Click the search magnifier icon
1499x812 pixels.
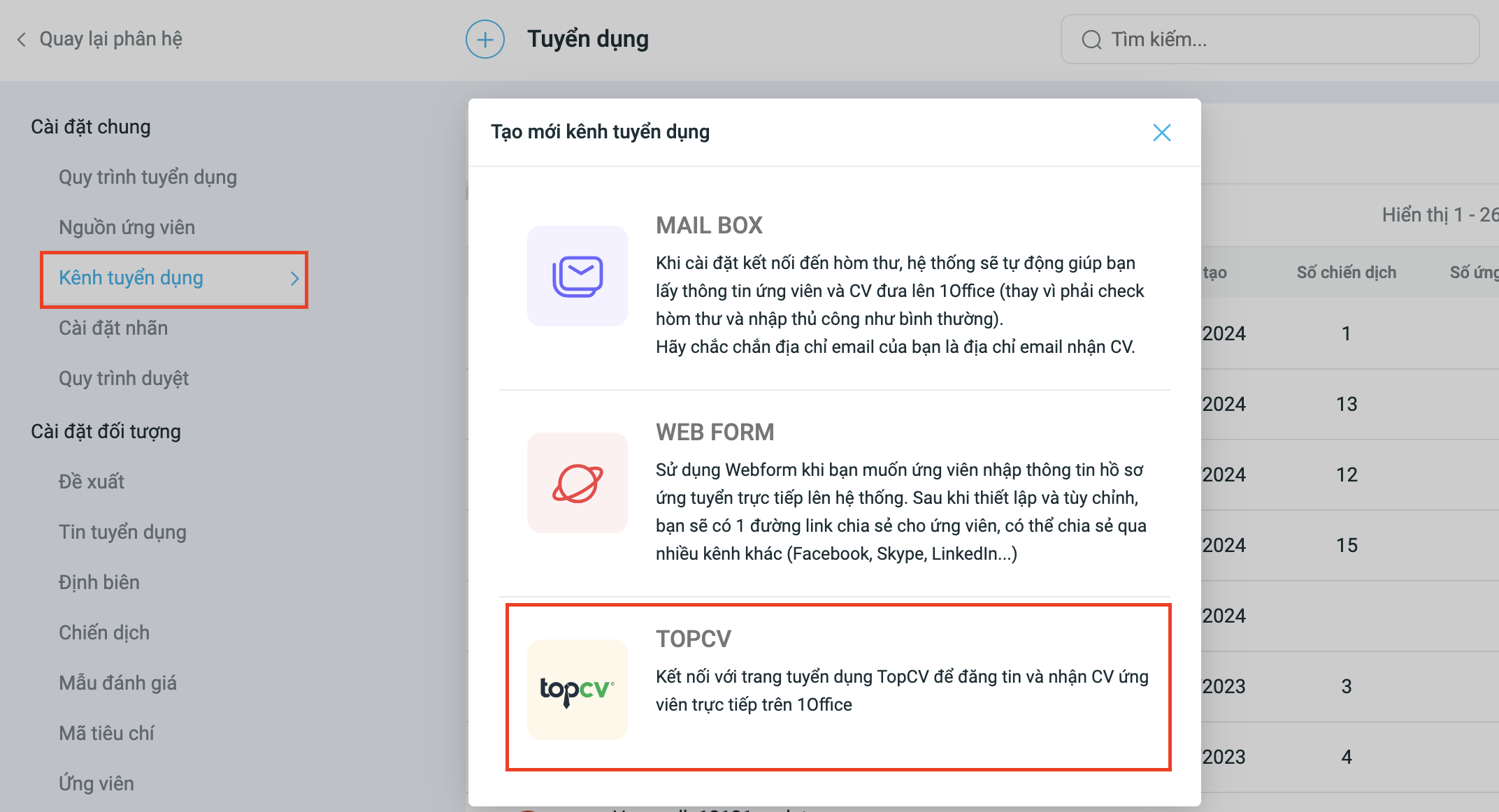(x=1091, y=40)
